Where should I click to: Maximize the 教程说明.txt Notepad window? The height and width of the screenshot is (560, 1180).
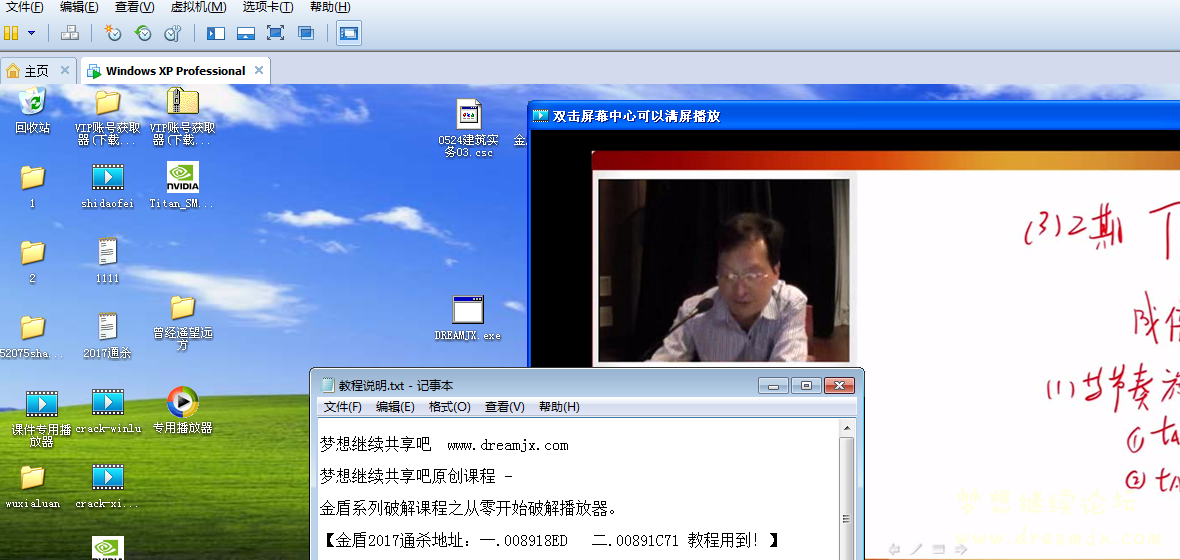tap(807, 385)
